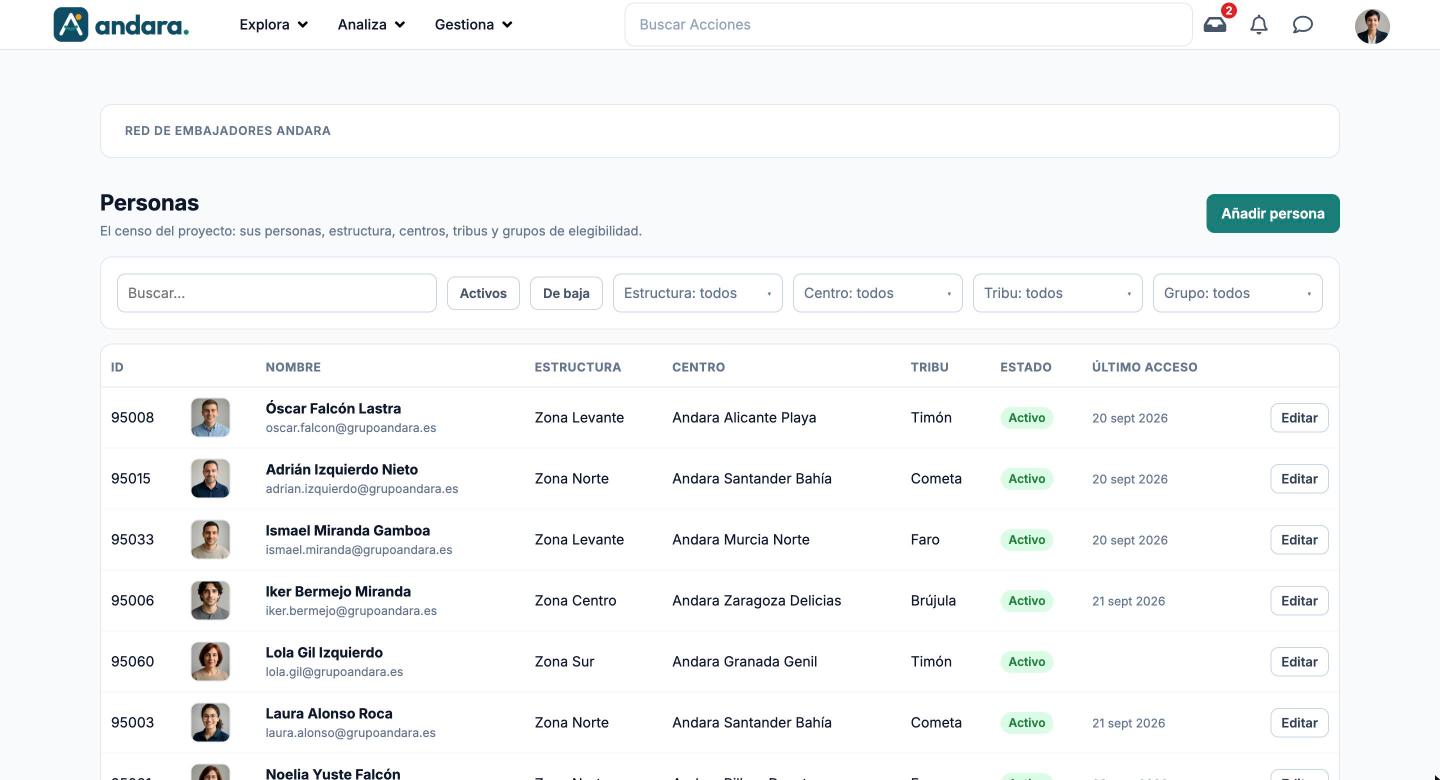Open the inbox tray icon with badge
Image resolution: width=1440 pixels, height=780 pixels.
pos(1215,24)
